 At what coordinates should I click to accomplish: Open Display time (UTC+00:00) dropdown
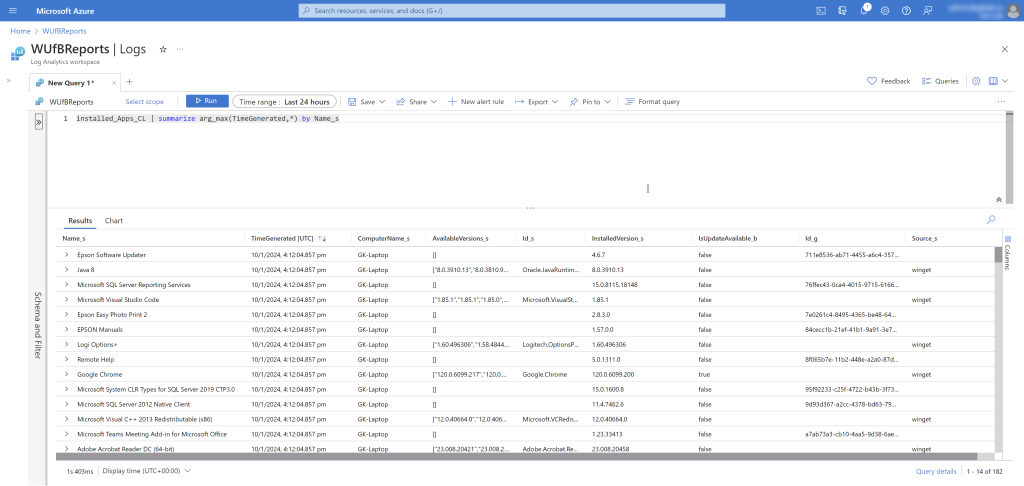(146, 470)
